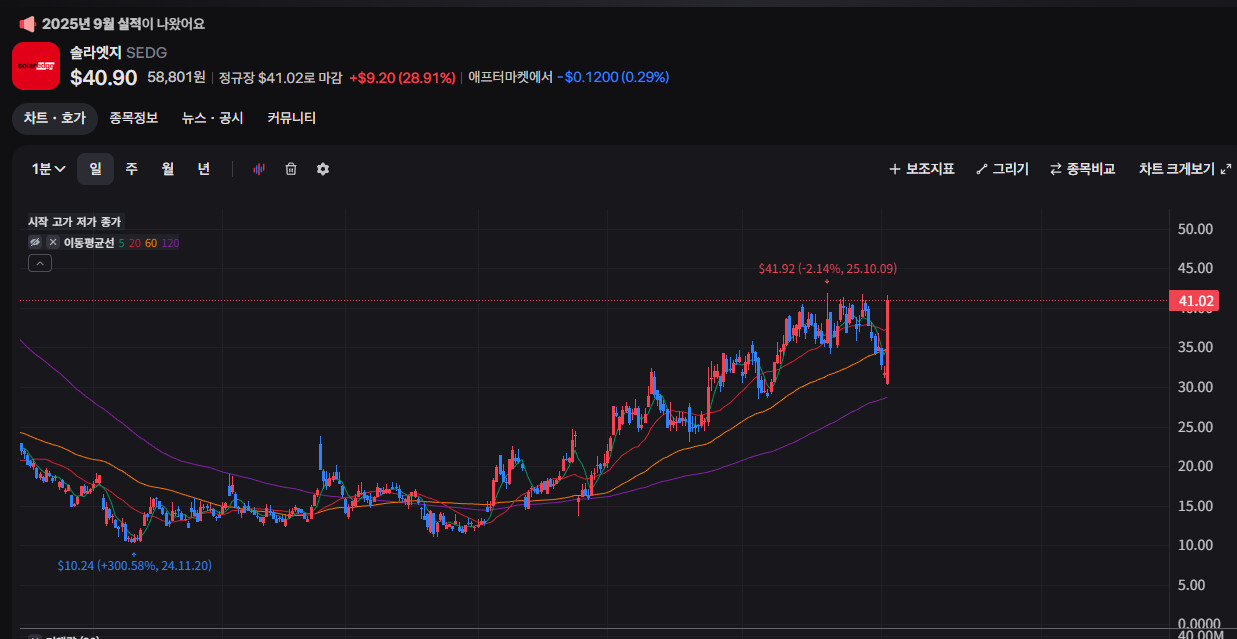Click the 41.02 price tag on axis
1237x639 pixels.
click(1196, 301)
